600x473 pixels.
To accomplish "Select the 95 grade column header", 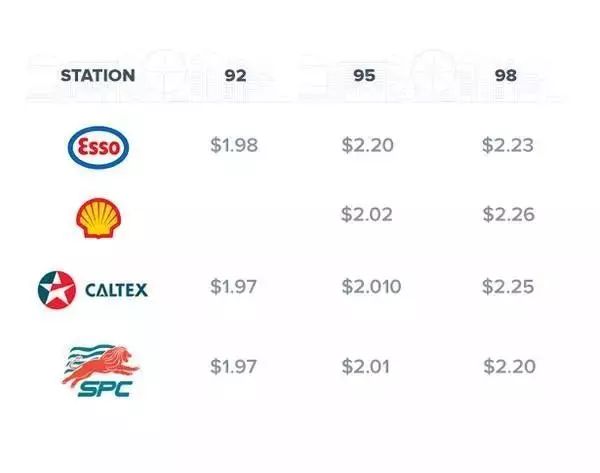I will 365,76.
